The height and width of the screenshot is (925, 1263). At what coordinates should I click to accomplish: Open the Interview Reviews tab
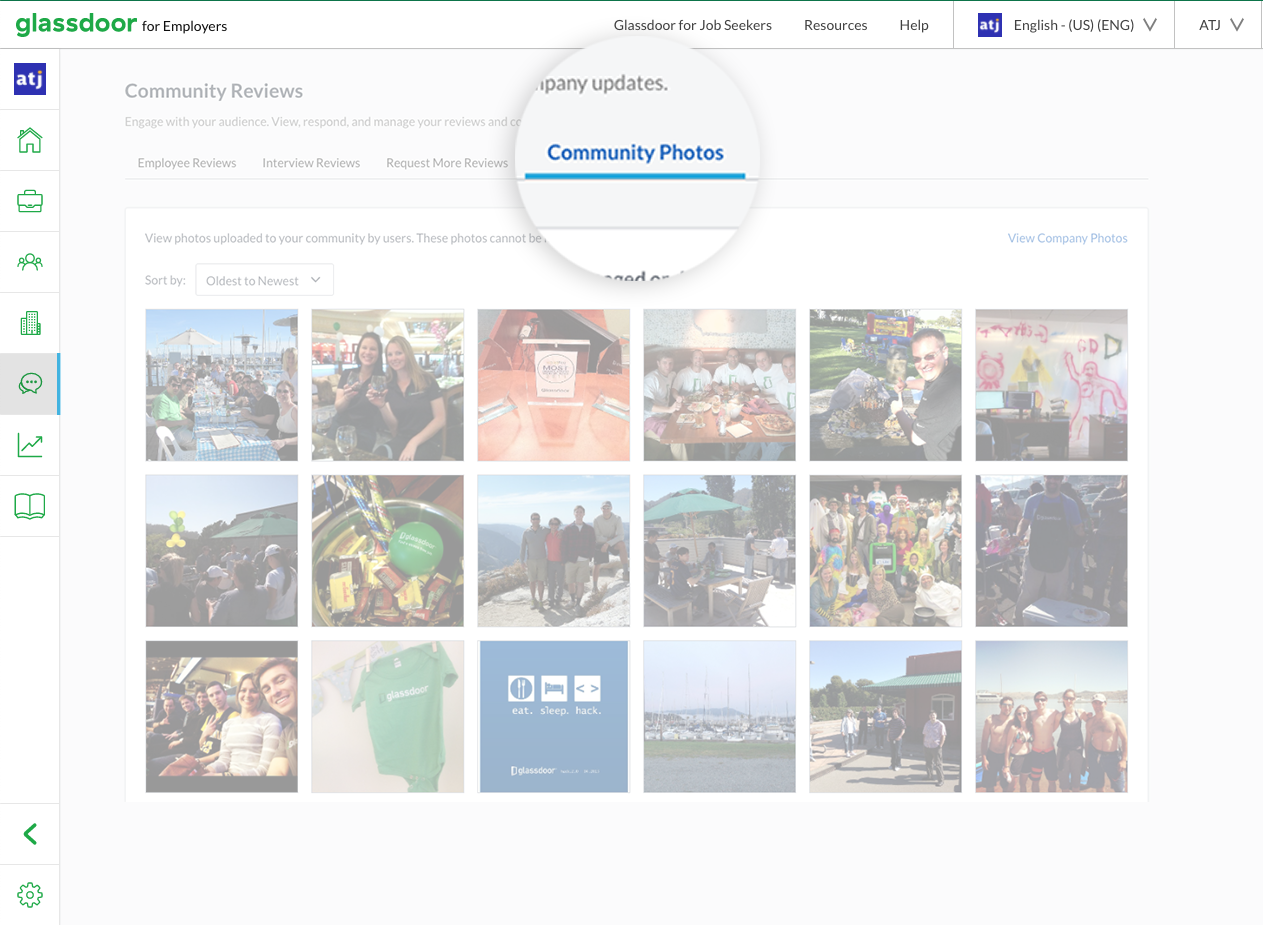311,162
